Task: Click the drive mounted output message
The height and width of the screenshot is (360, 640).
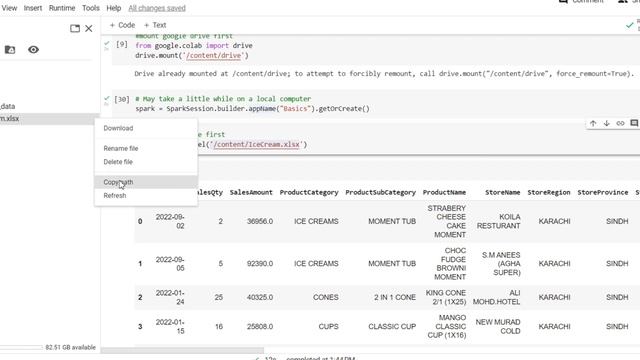Action: point(384,74)
